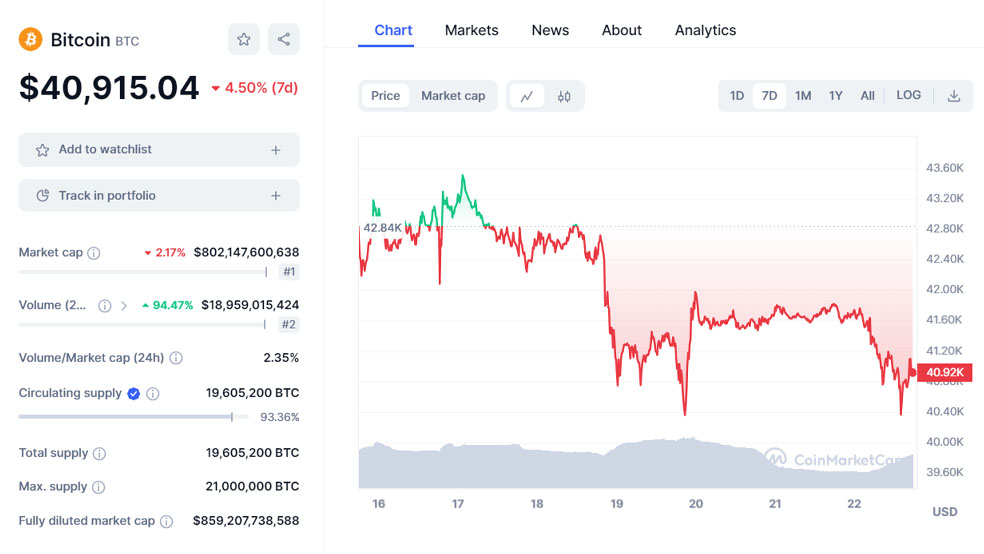Open the Analytics tab
Viewport: 984px width, 554px height.
coord(705,30)
